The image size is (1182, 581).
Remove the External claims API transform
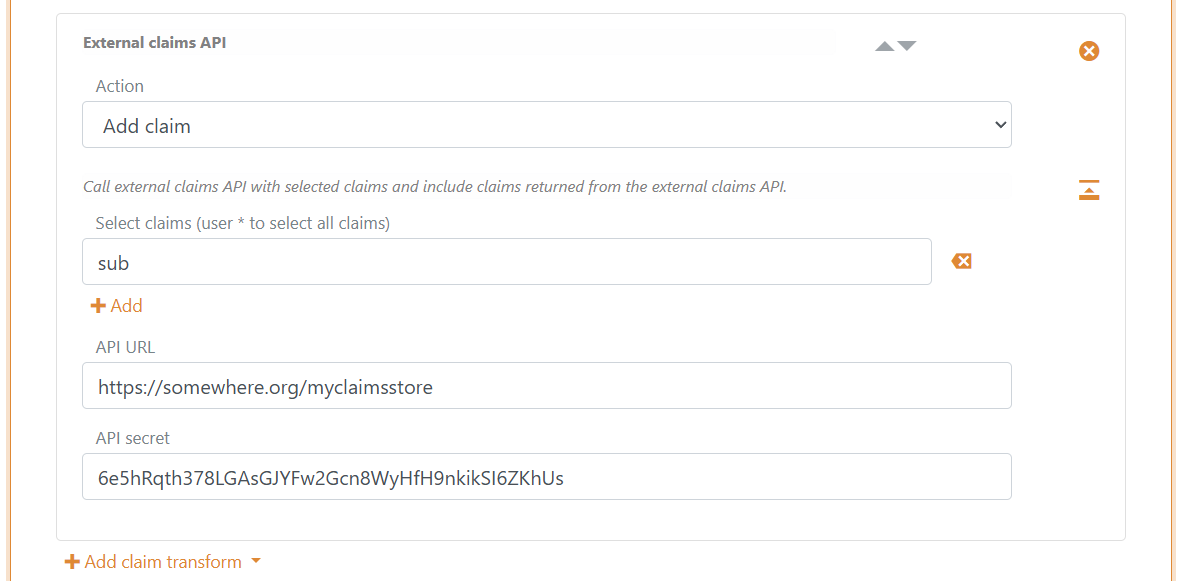[1089, 50]
